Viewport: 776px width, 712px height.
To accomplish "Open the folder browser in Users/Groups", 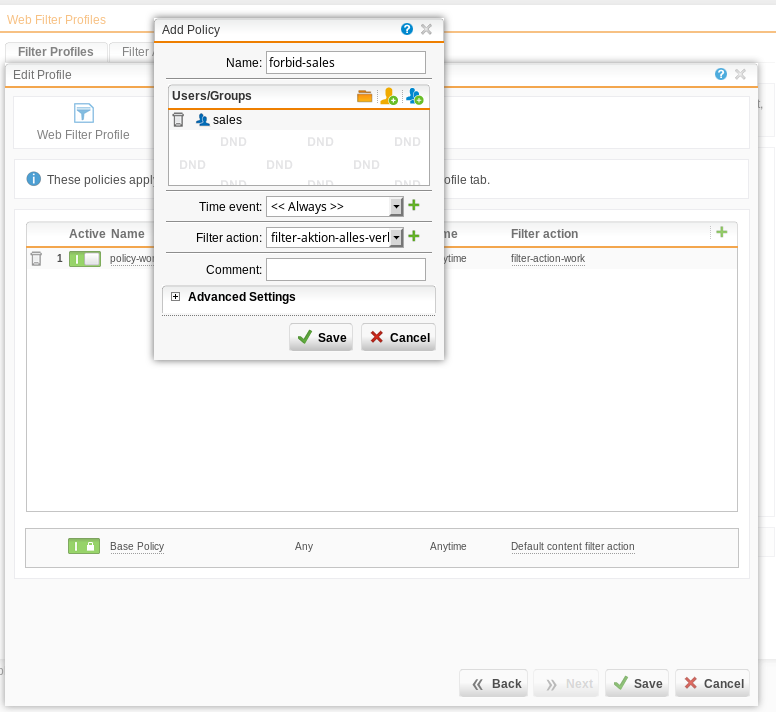I will click(364, 96).
